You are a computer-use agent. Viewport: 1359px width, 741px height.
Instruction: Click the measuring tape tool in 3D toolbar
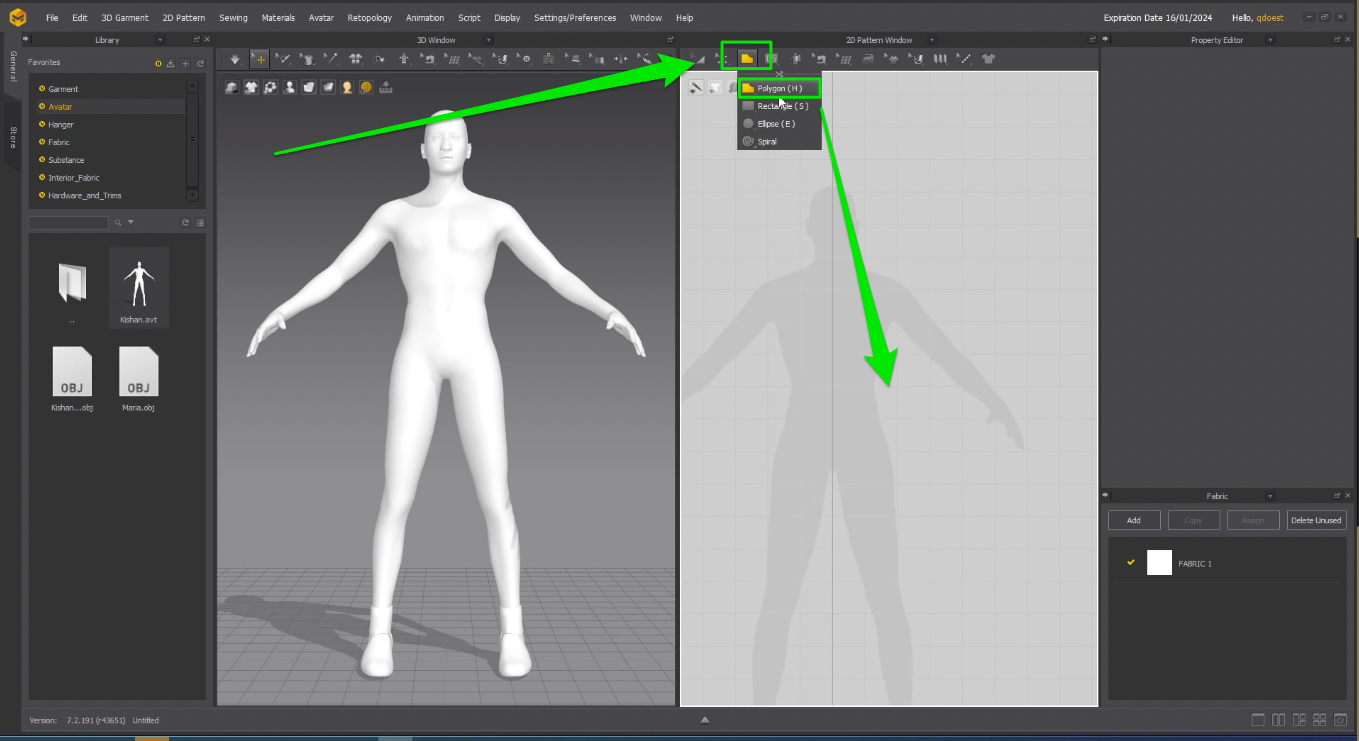(x=645, y=60)
